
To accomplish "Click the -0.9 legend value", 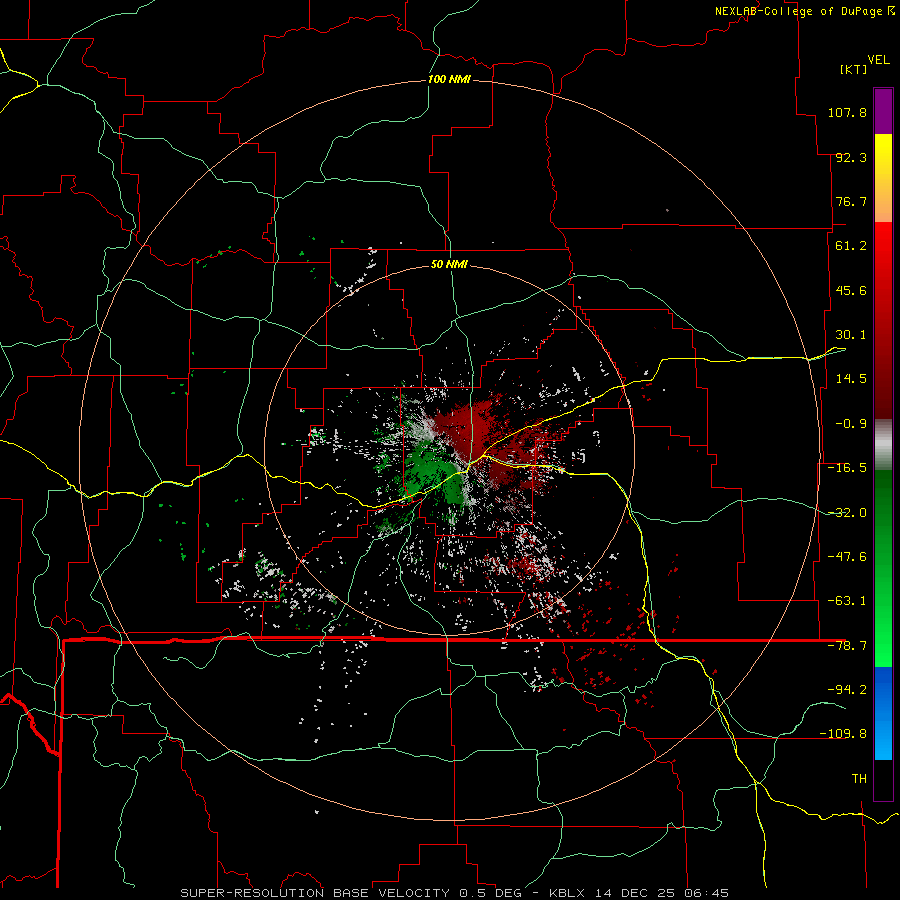I will point(851,424).
